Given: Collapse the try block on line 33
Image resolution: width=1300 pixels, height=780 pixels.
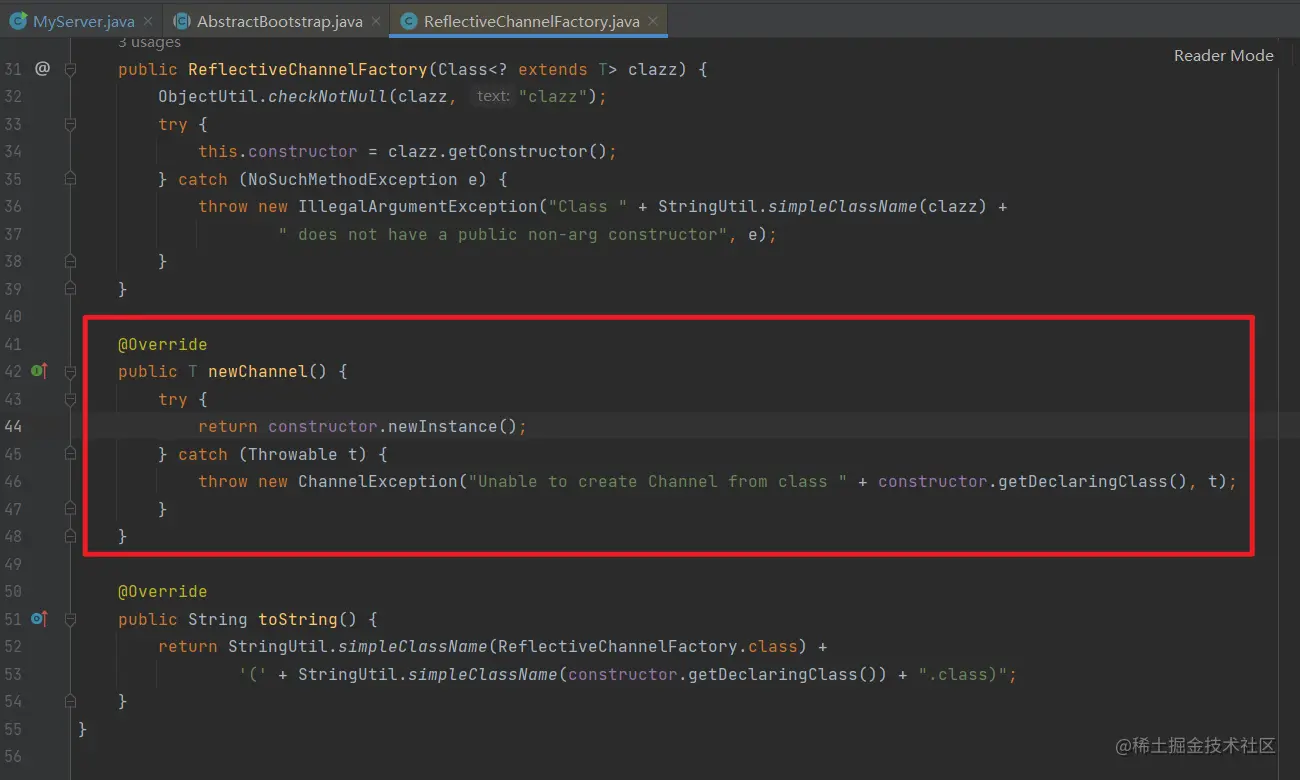Looking at the screenshot, I should [70, 124].
